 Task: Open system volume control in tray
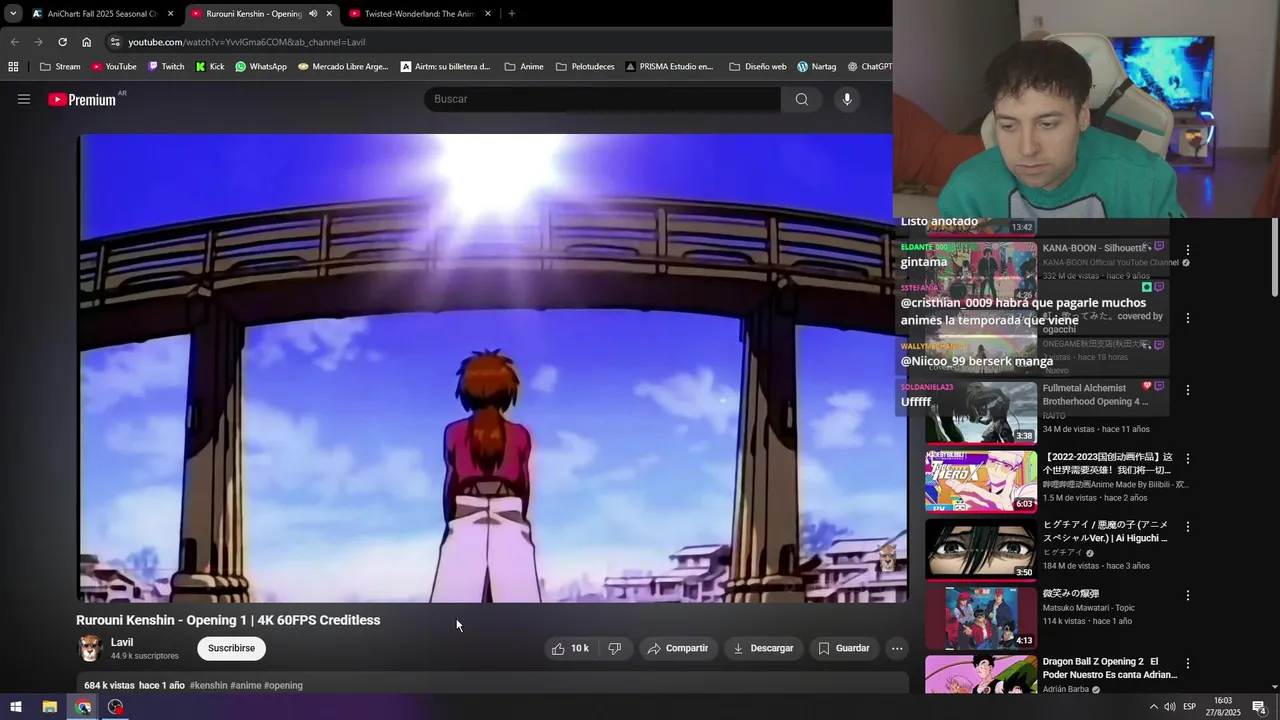pyautogui.click(x=1169, y=707)
